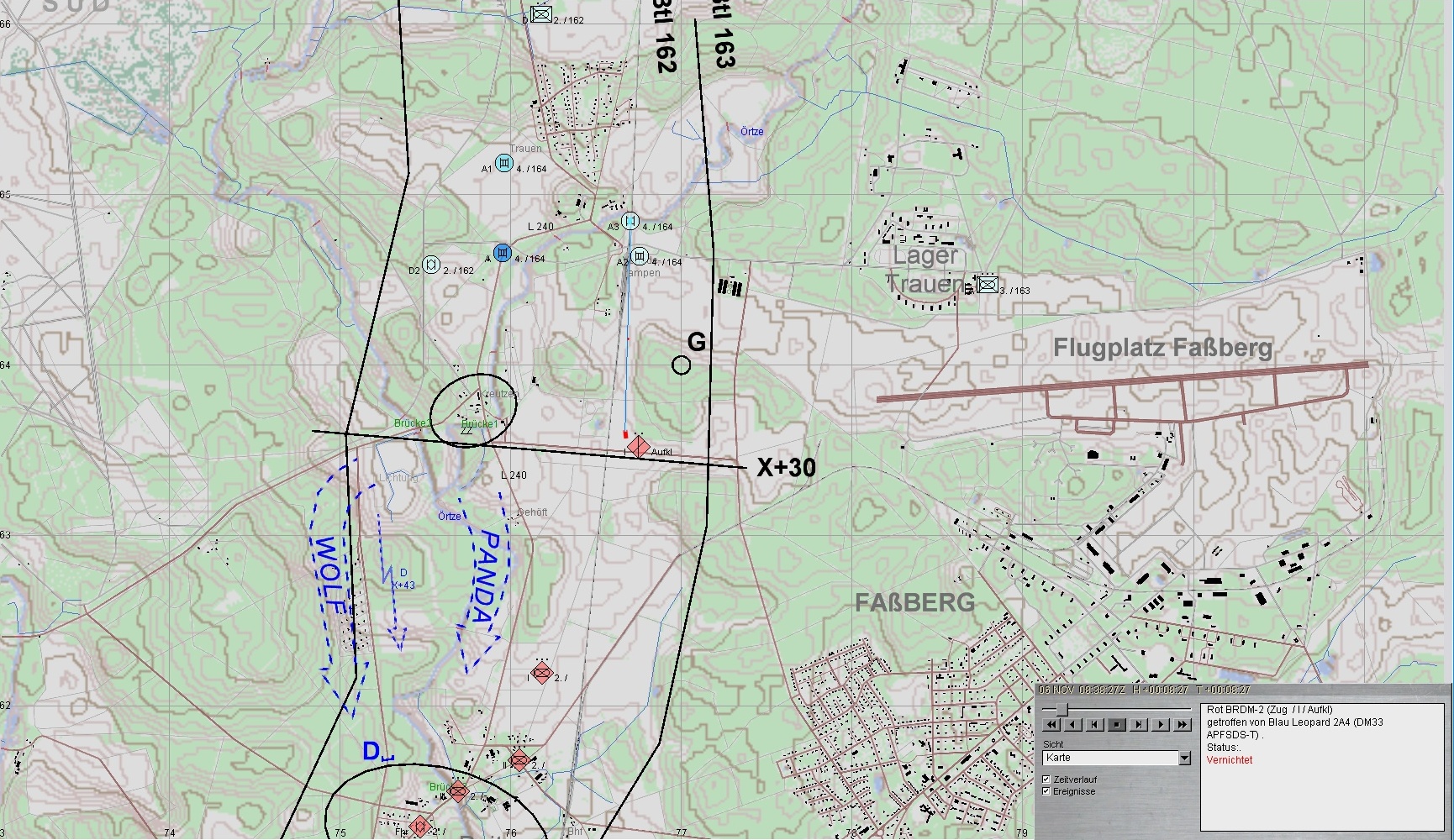
Task: Click the replay timeline slider handle
Action: click(x=1062, y=710)
